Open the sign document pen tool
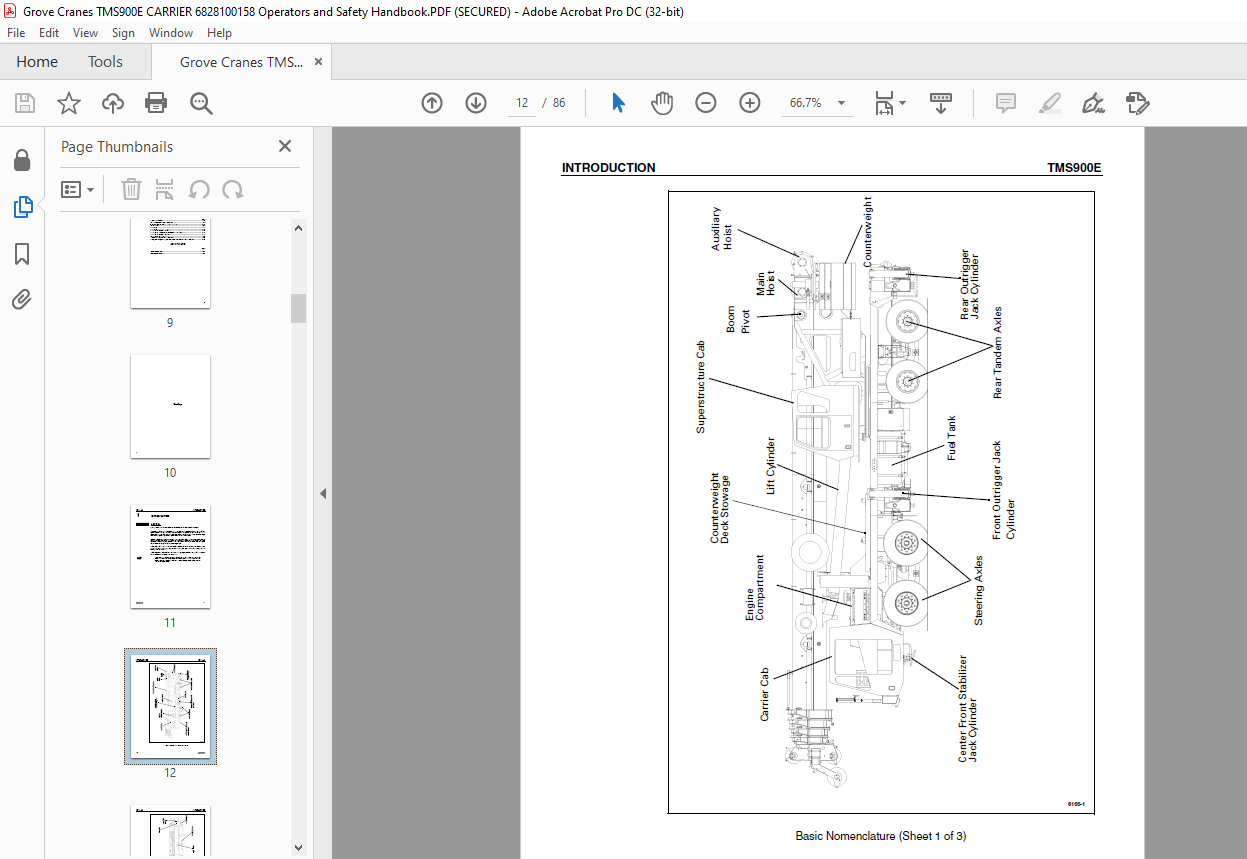Image resolution: width=1247 pixels, height=859 pixels. coord(1093,103)
